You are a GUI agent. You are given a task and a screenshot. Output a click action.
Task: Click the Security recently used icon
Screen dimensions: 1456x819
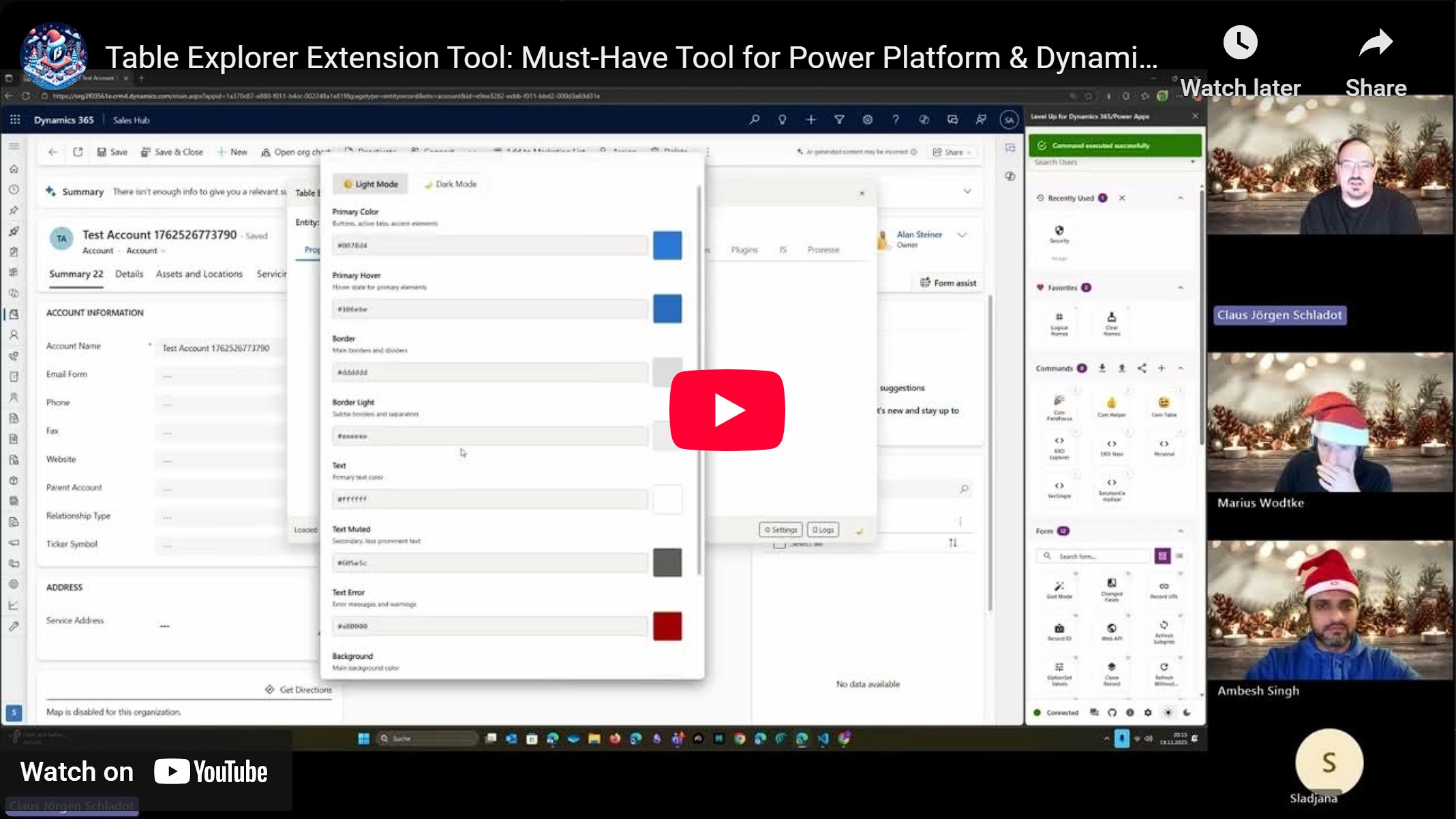[1059, 233]
